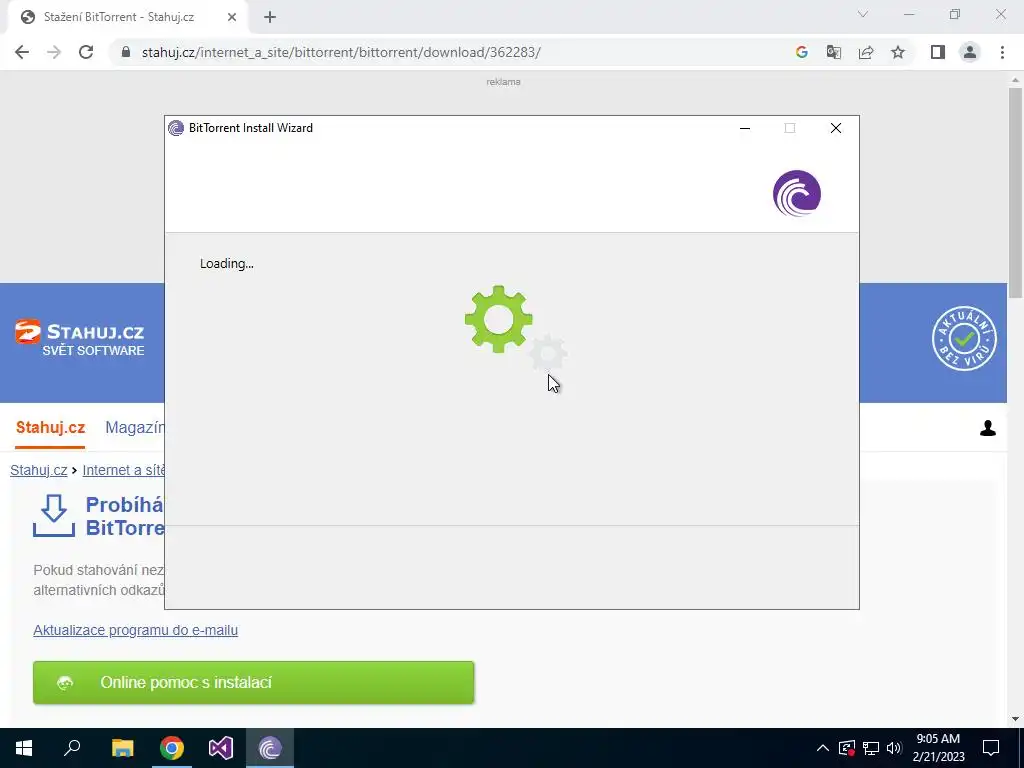This screenshot has height=768, width=1024.
Task: Click the share page icon
Action: coord(866,52)
